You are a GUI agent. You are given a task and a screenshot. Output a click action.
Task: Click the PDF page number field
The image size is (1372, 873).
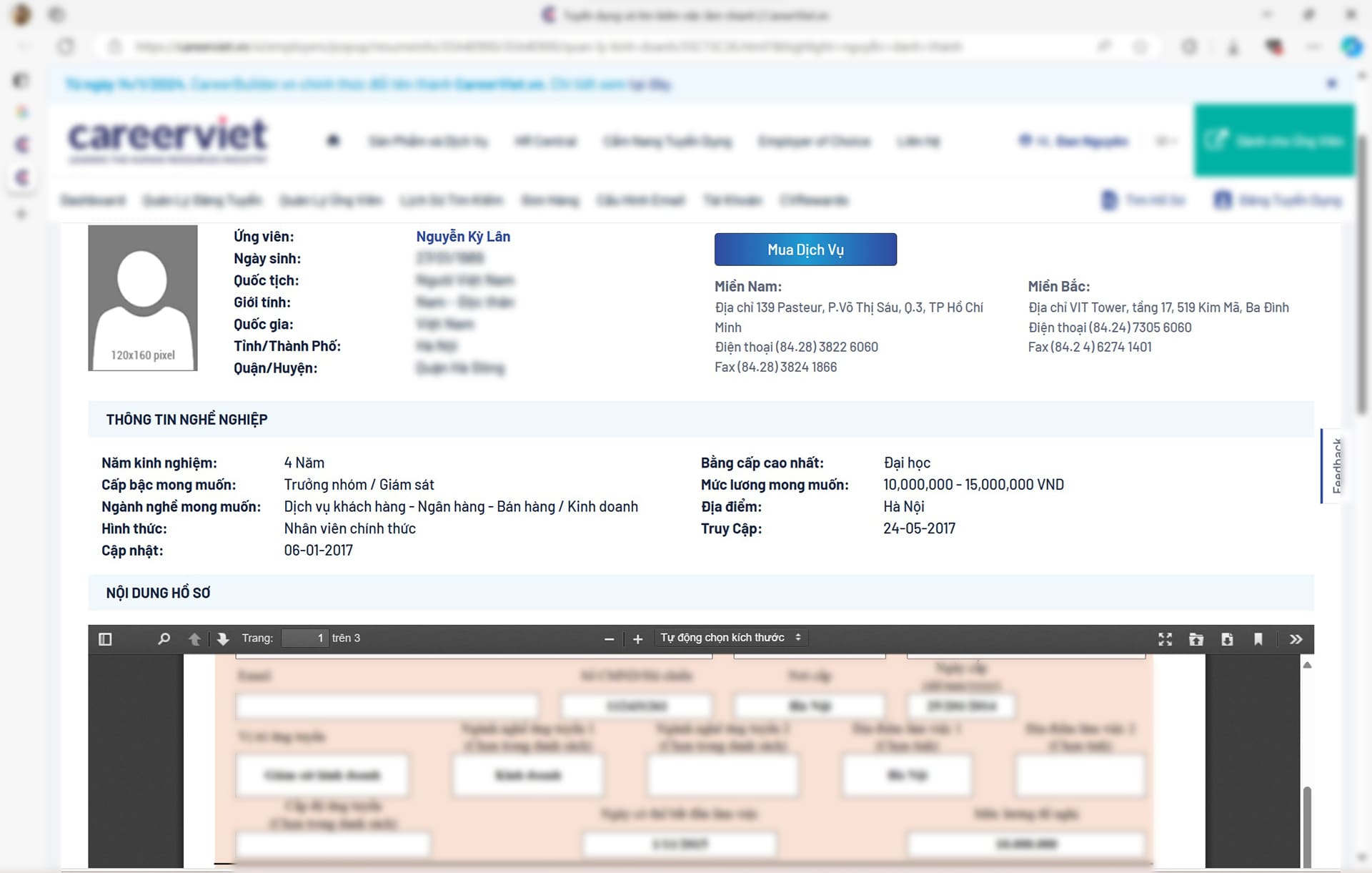click(305, 638)
